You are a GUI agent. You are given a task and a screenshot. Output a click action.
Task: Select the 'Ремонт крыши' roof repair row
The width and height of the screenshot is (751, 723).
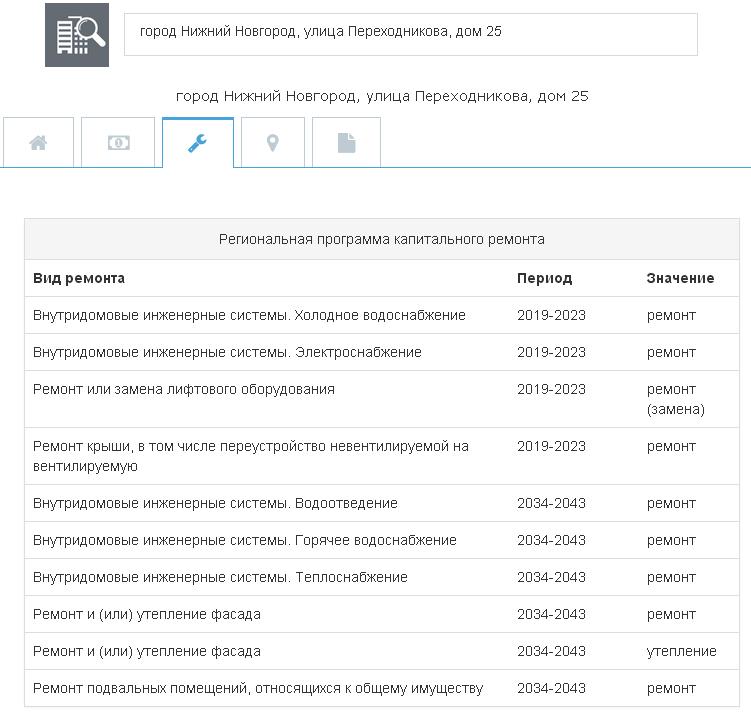[x=250, y=456]
